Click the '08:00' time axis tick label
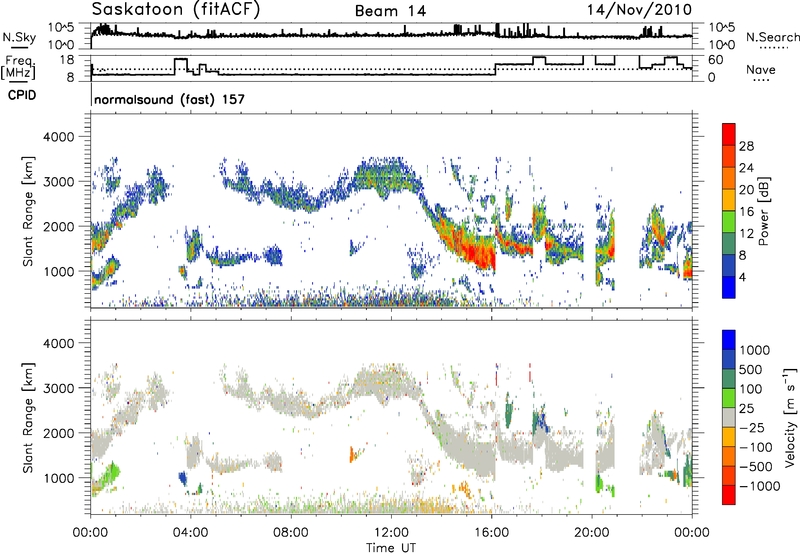The image size is (800, 554). click(x=291, y=533)
